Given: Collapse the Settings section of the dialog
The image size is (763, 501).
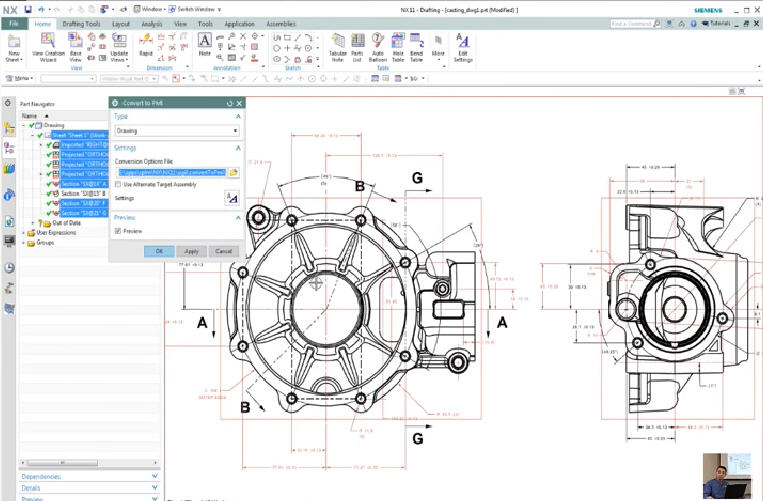Looking at the screenshot, I should pyautogui.click(x=238, y=147).
